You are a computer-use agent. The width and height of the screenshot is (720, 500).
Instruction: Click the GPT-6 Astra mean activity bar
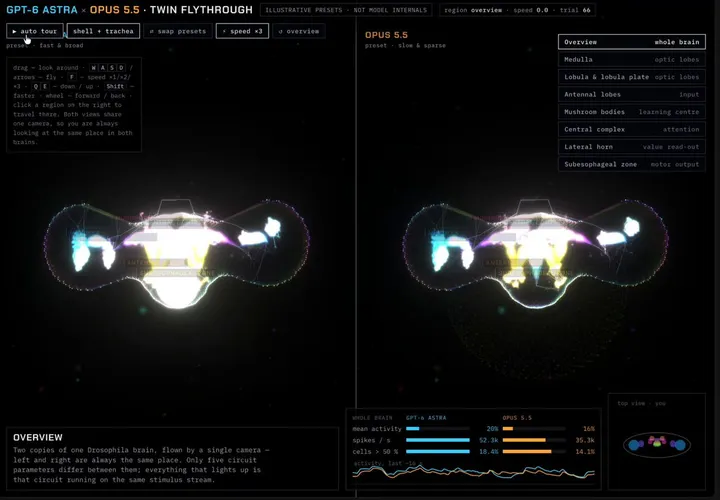tap(438, 429)
